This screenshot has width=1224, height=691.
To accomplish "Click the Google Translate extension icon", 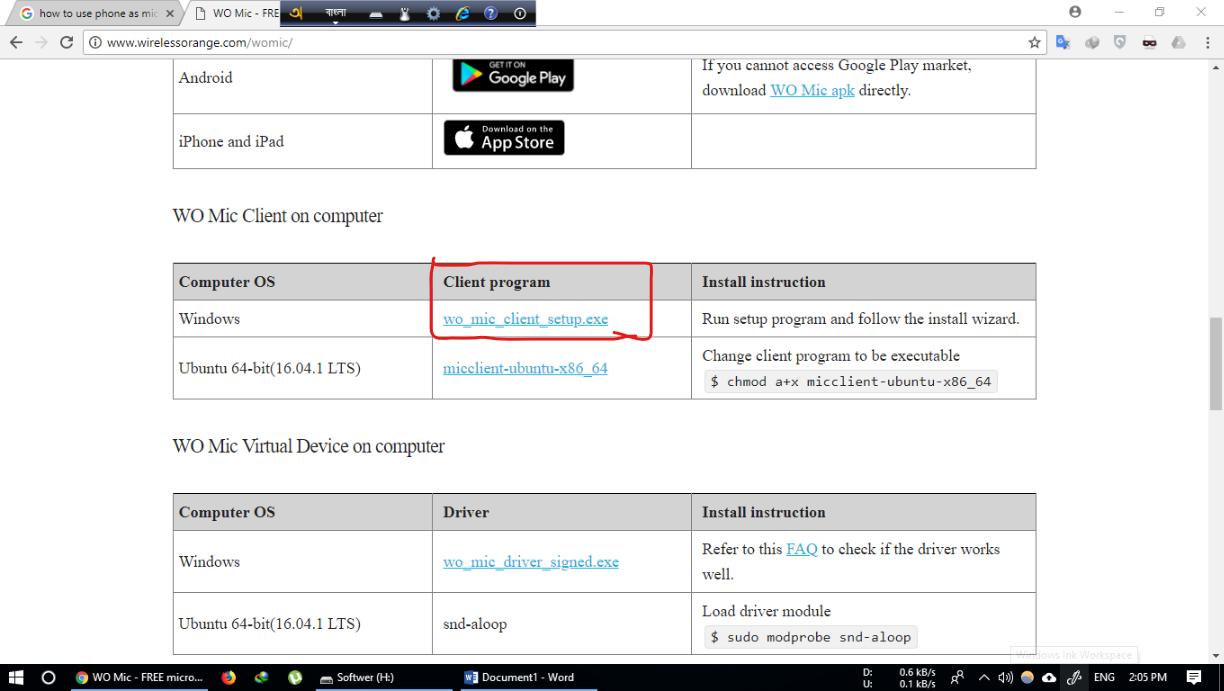I will point(1063,43).
